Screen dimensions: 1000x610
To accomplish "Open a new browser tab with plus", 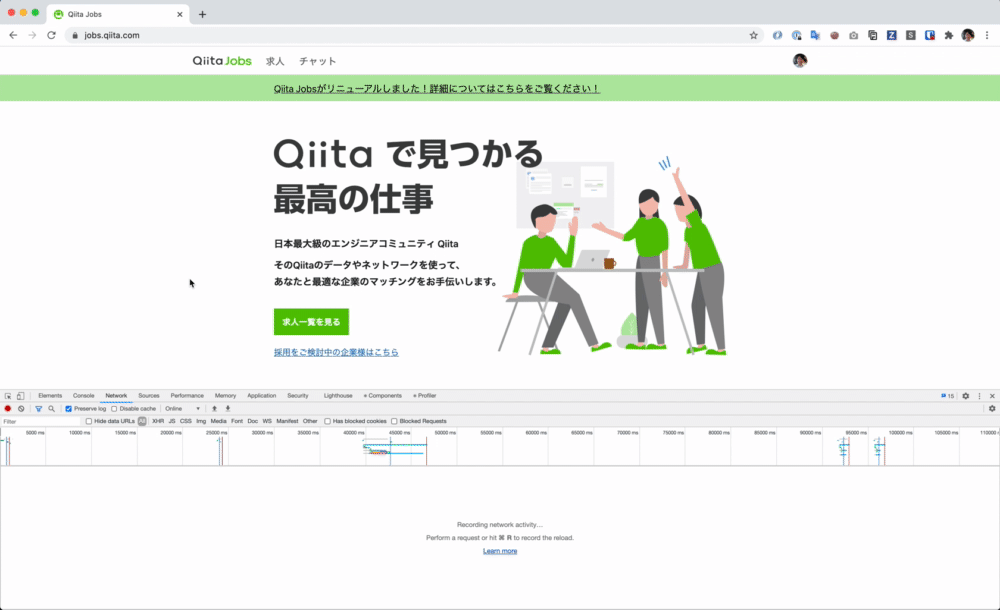I will [202, 14].
